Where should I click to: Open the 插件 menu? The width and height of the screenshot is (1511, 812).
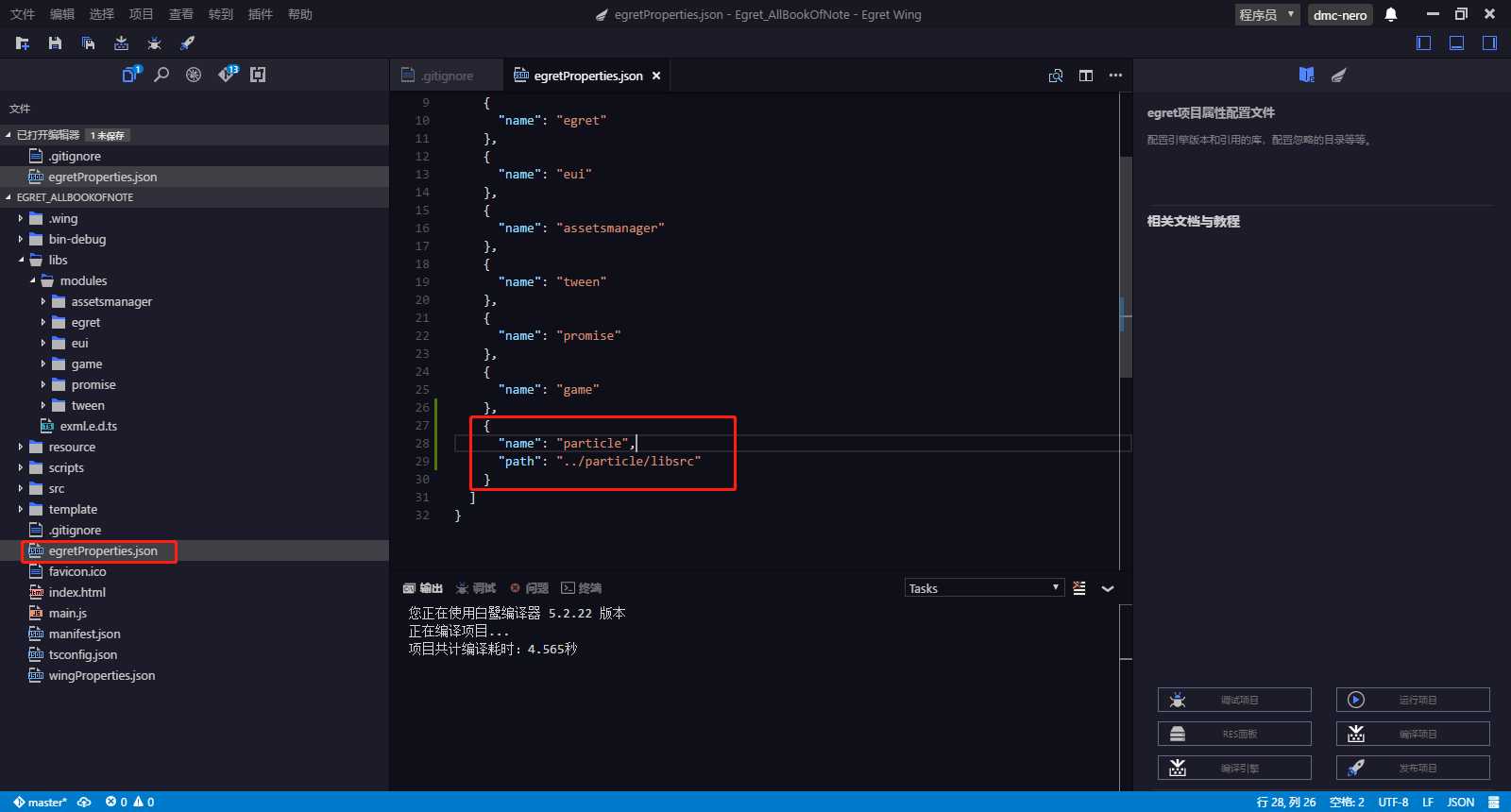(x=261, y=14)
